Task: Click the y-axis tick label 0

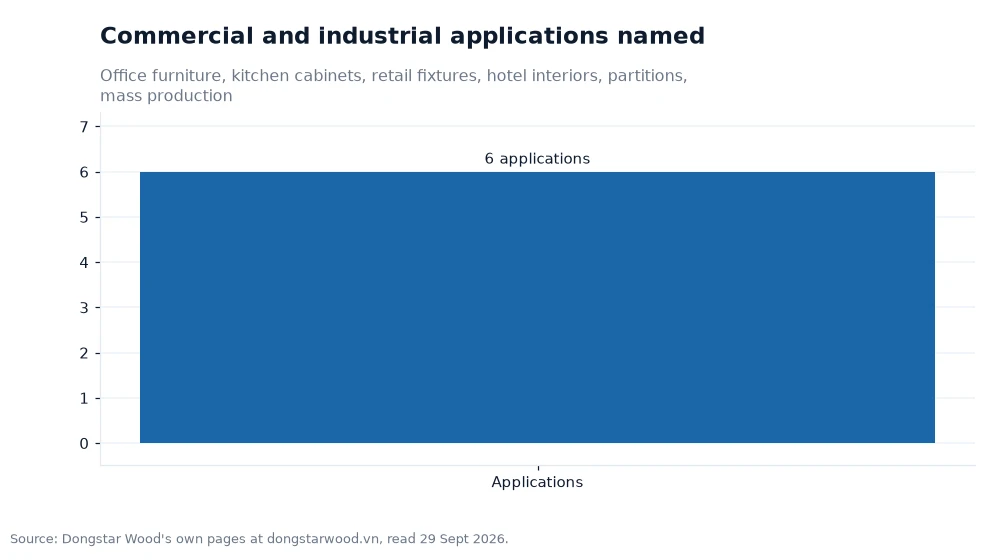Action: [84, 443]
